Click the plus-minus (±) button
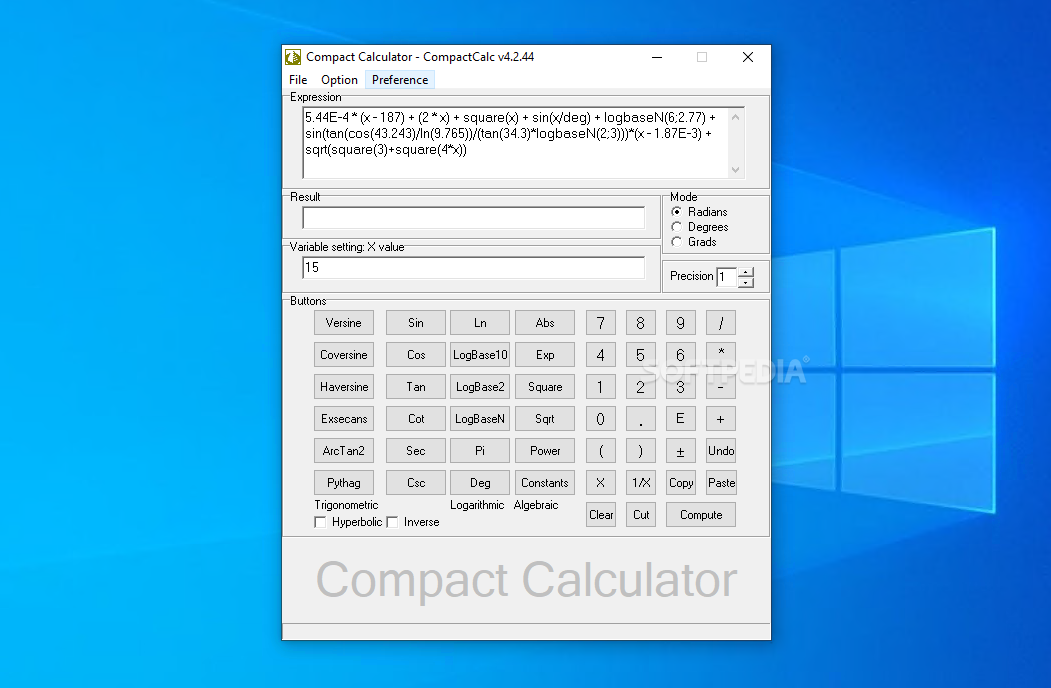Screen dimensions: 1051x688 click(680, 451)
